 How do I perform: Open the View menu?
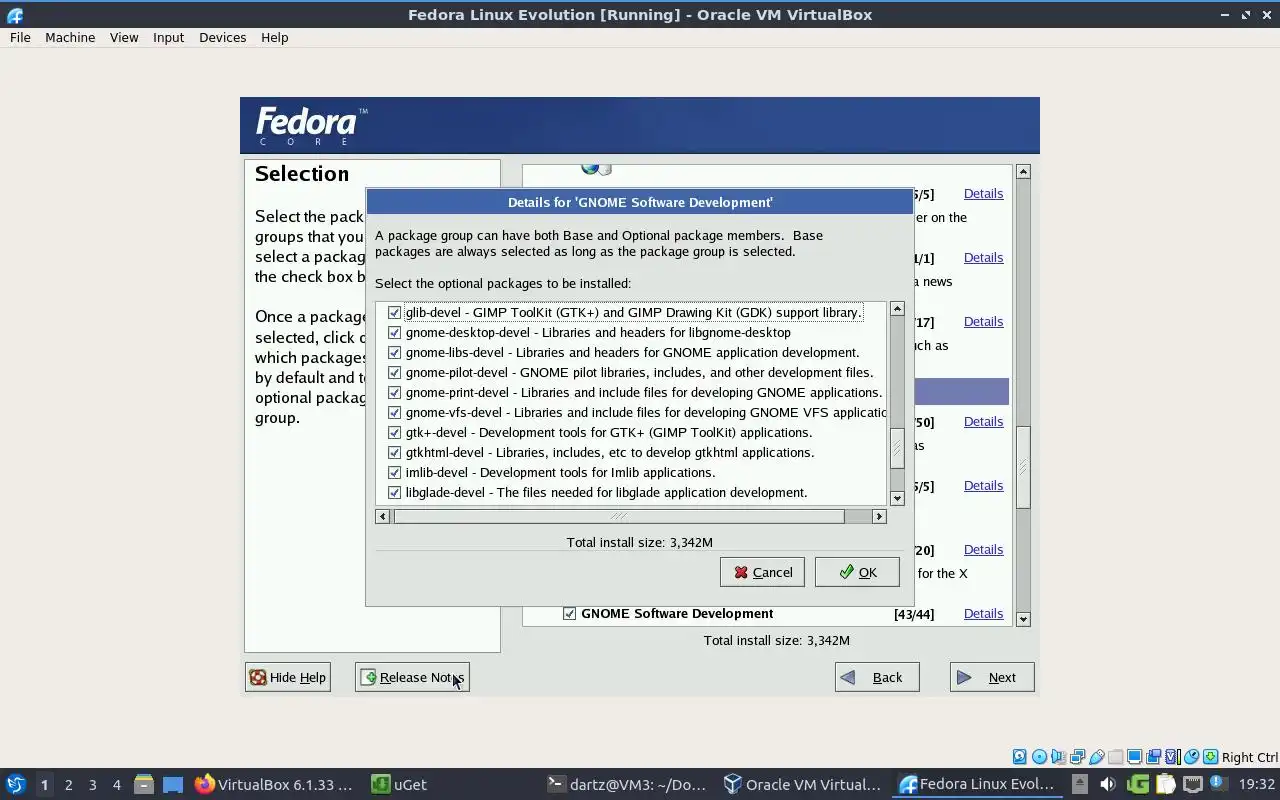(124, 37)
